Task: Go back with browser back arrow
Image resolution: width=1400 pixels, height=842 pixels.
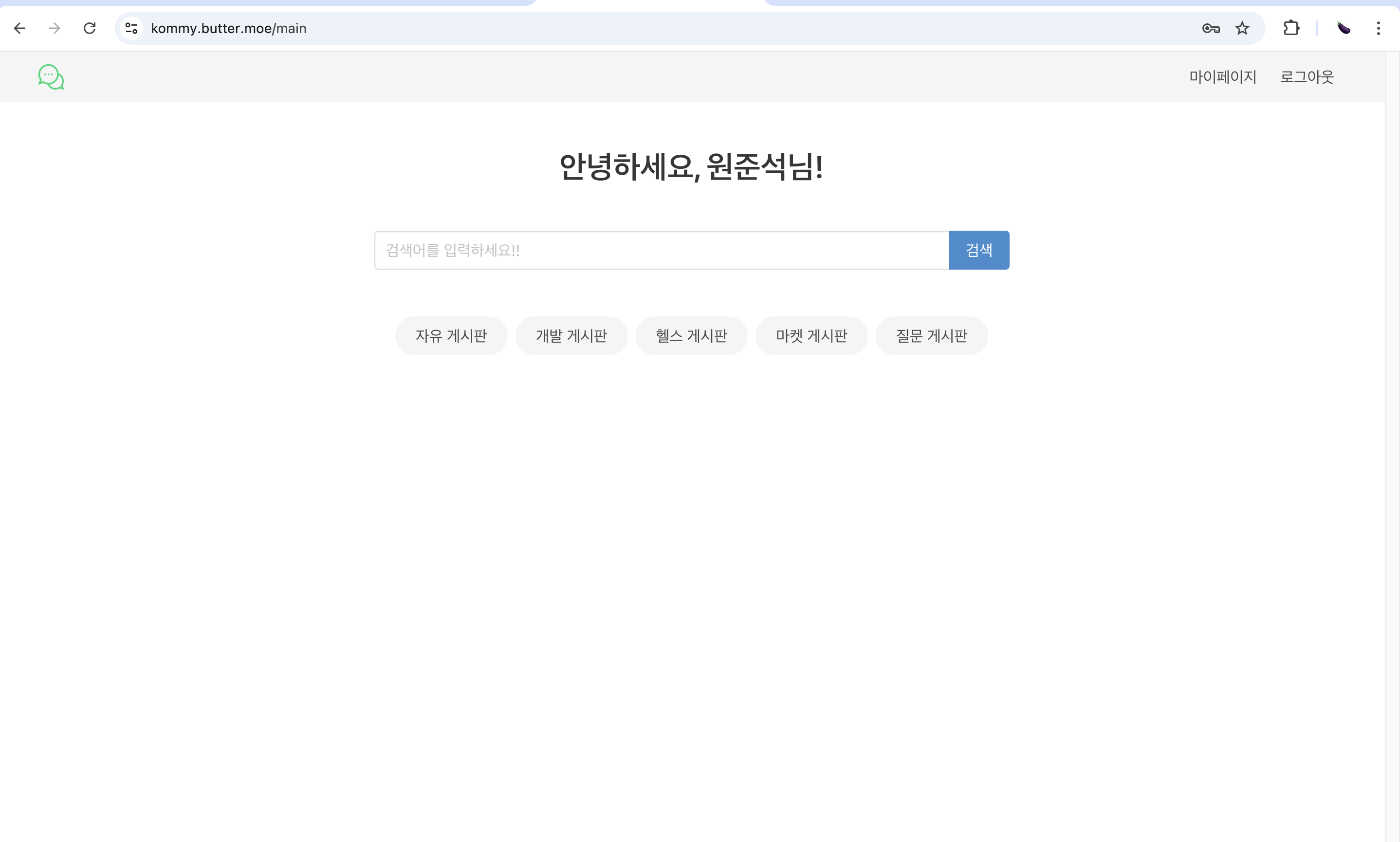Action: (x=20, y=28)
